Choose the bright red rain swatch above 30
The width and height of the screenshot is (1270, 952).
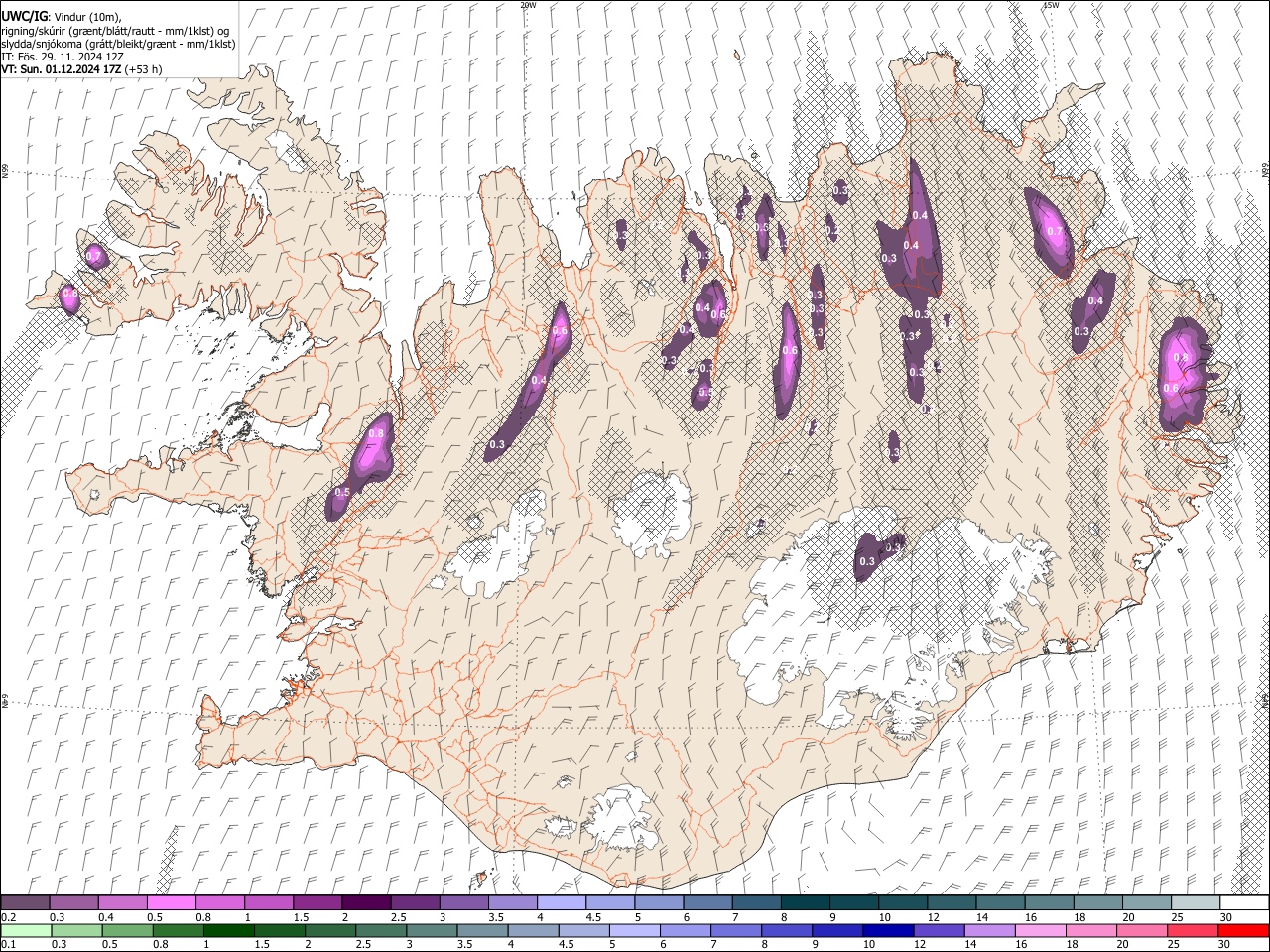tap(1242, 930)
